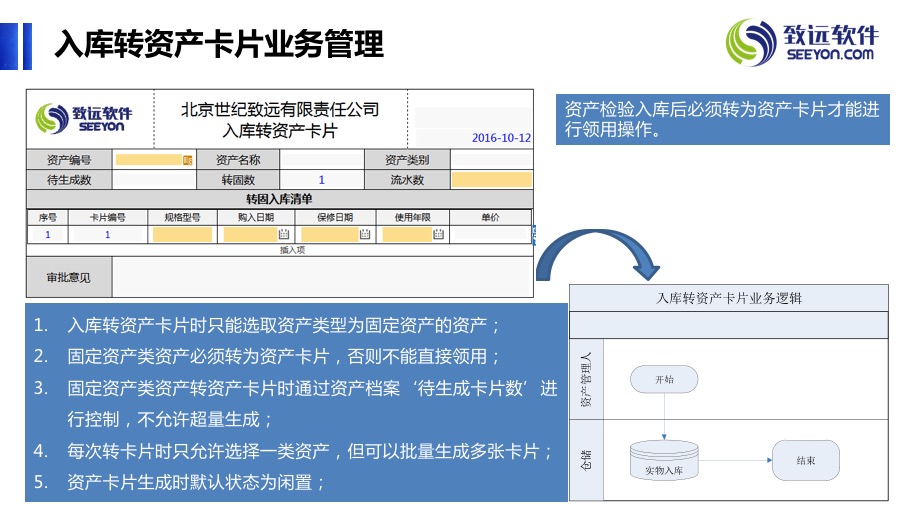This screenshot has width=900, height=506.
Task: Open the 购入日期 calendar picker icon
Action: click(284, 234)
